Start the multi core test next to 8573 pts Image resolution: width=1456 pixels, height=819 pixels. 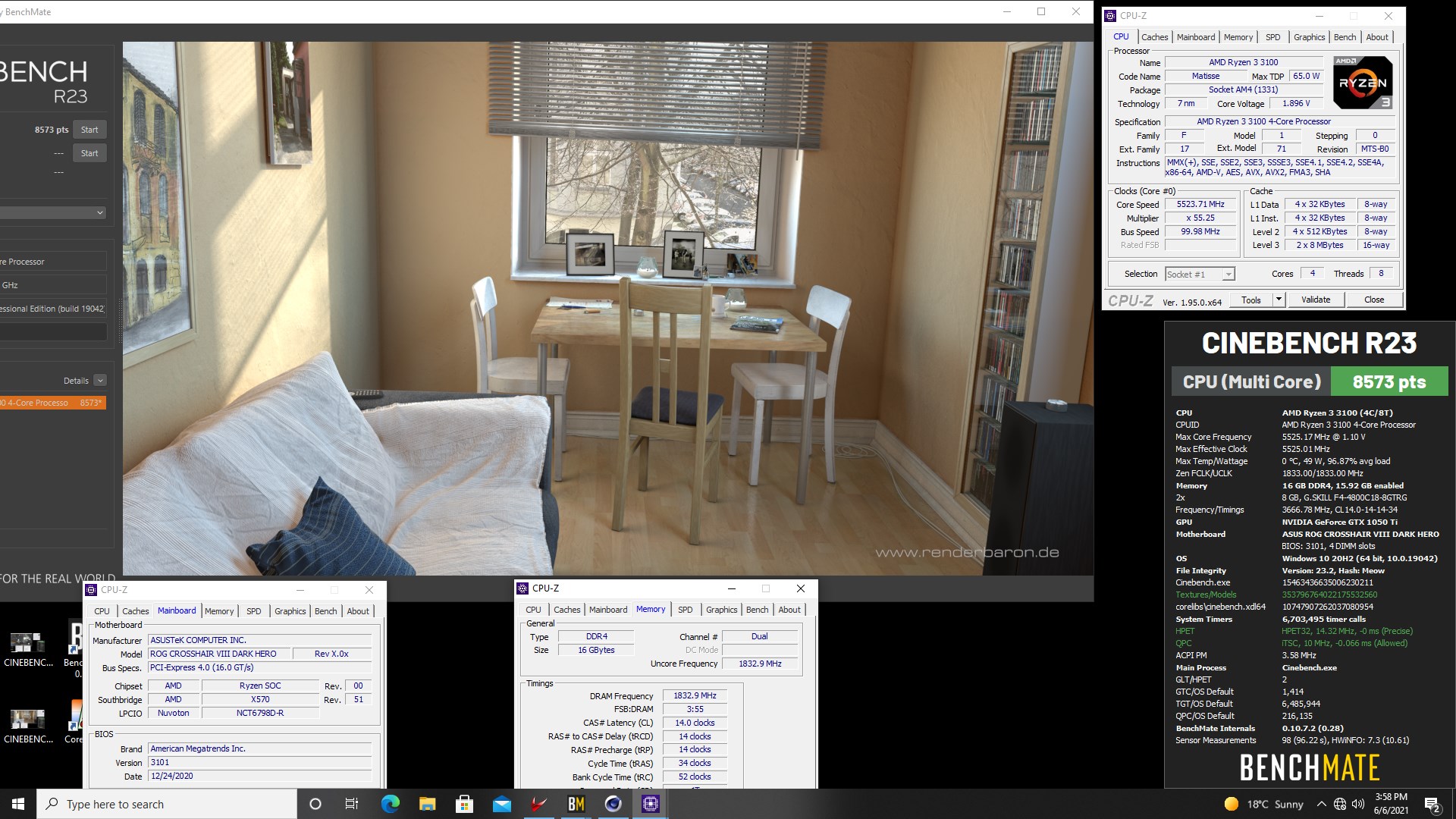[89, 130]
